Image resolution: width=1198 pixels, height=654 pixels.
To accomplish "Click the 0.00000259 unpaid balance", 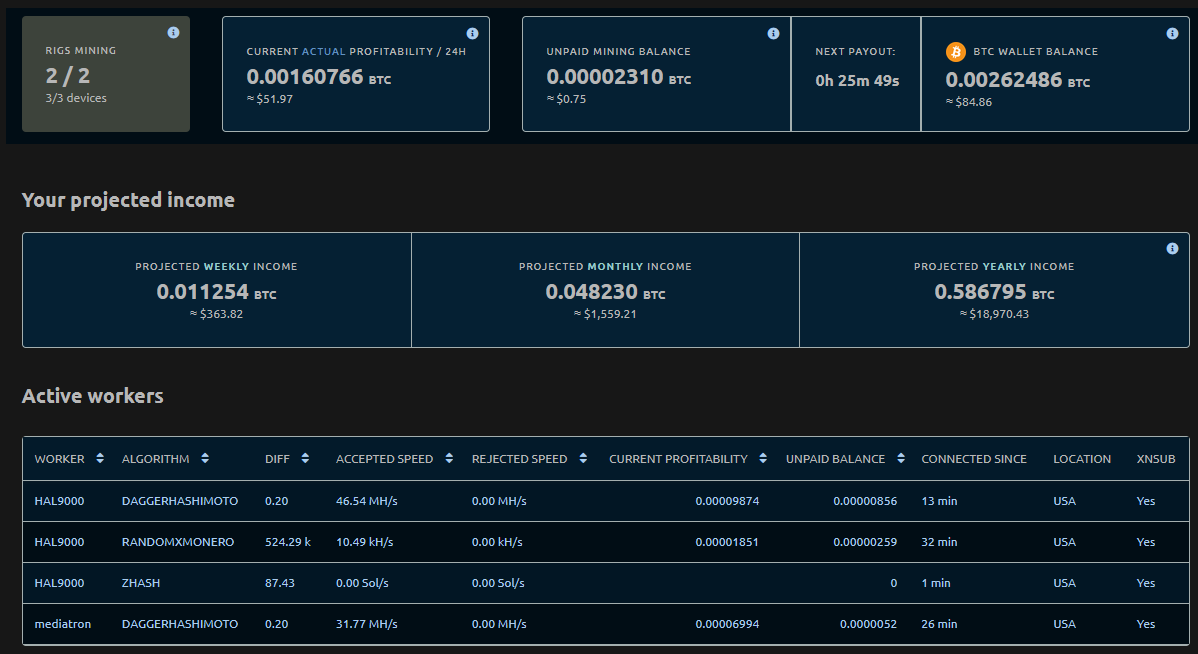I will pos(865,542).
